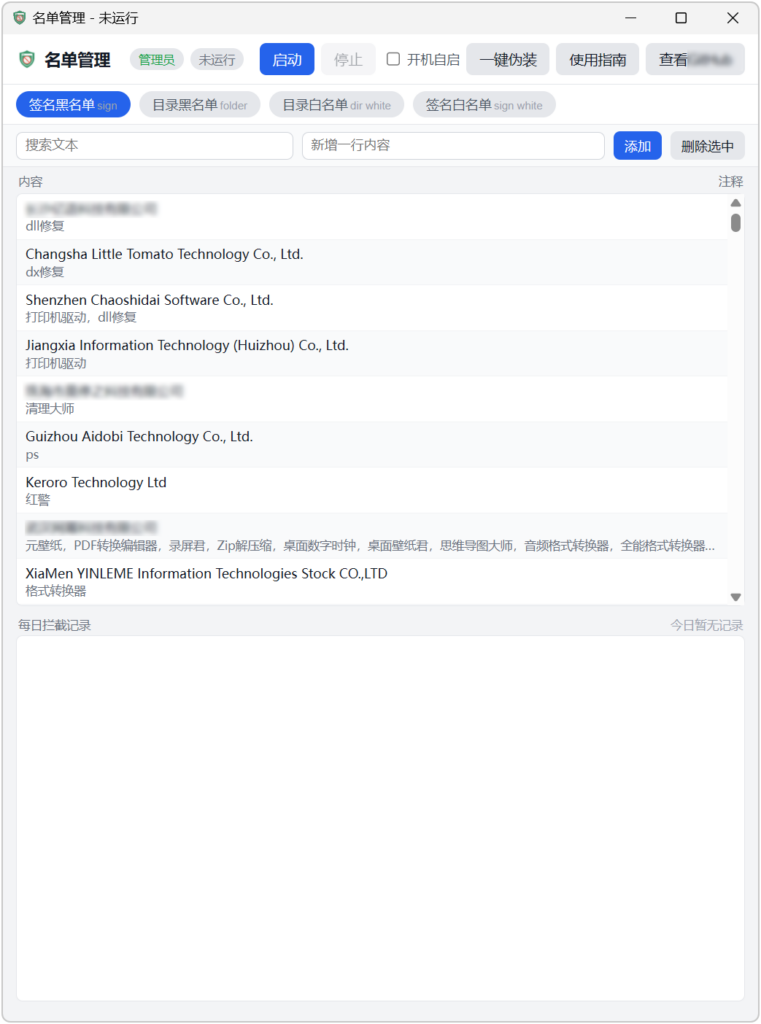Click 删除选中 to delete selection

pyautogui.click(x=707, y=146)
